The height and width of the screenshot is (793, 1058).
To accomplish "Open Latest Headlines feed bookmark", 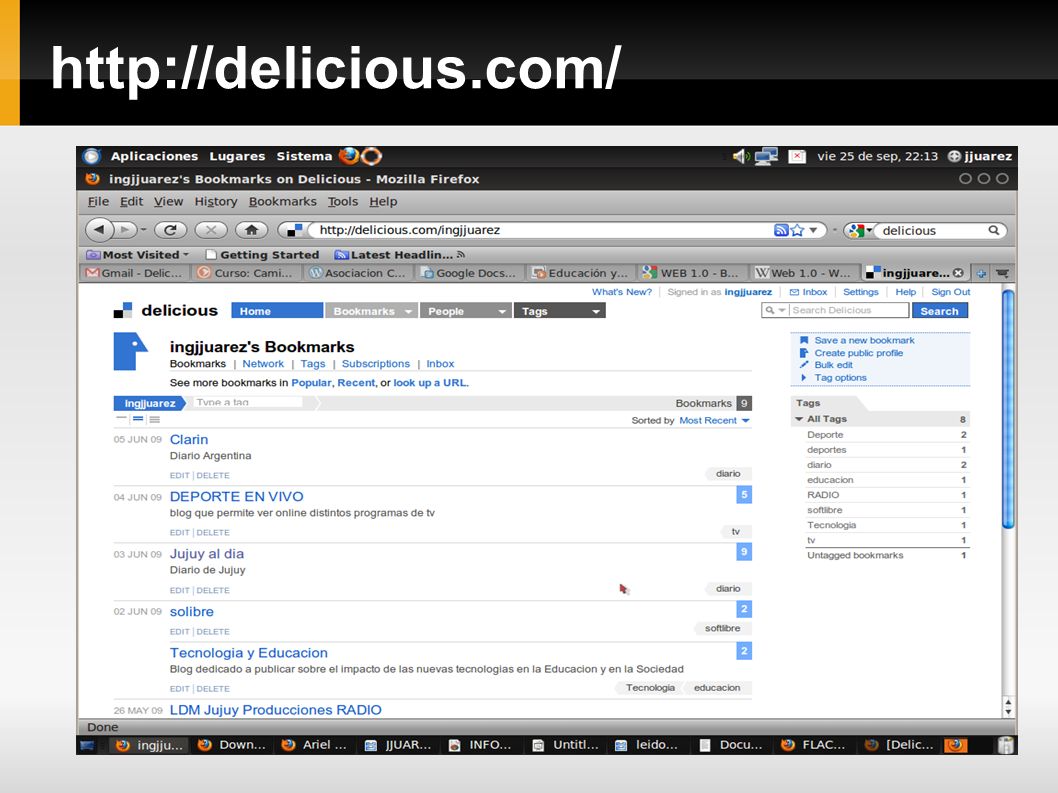I will [x=400, y=254].
